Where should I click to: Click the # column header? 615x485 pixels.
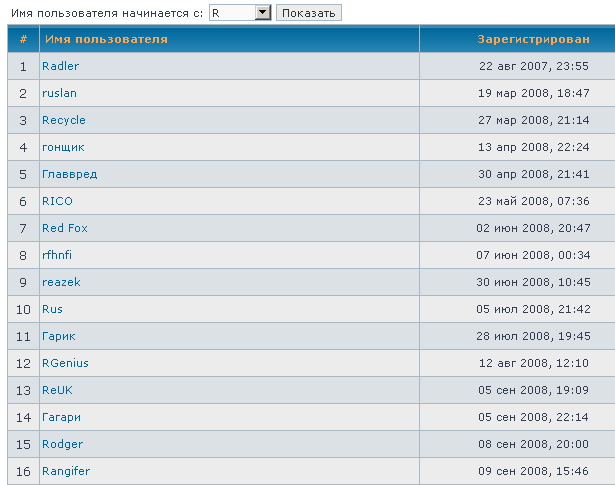pos(23,39)
